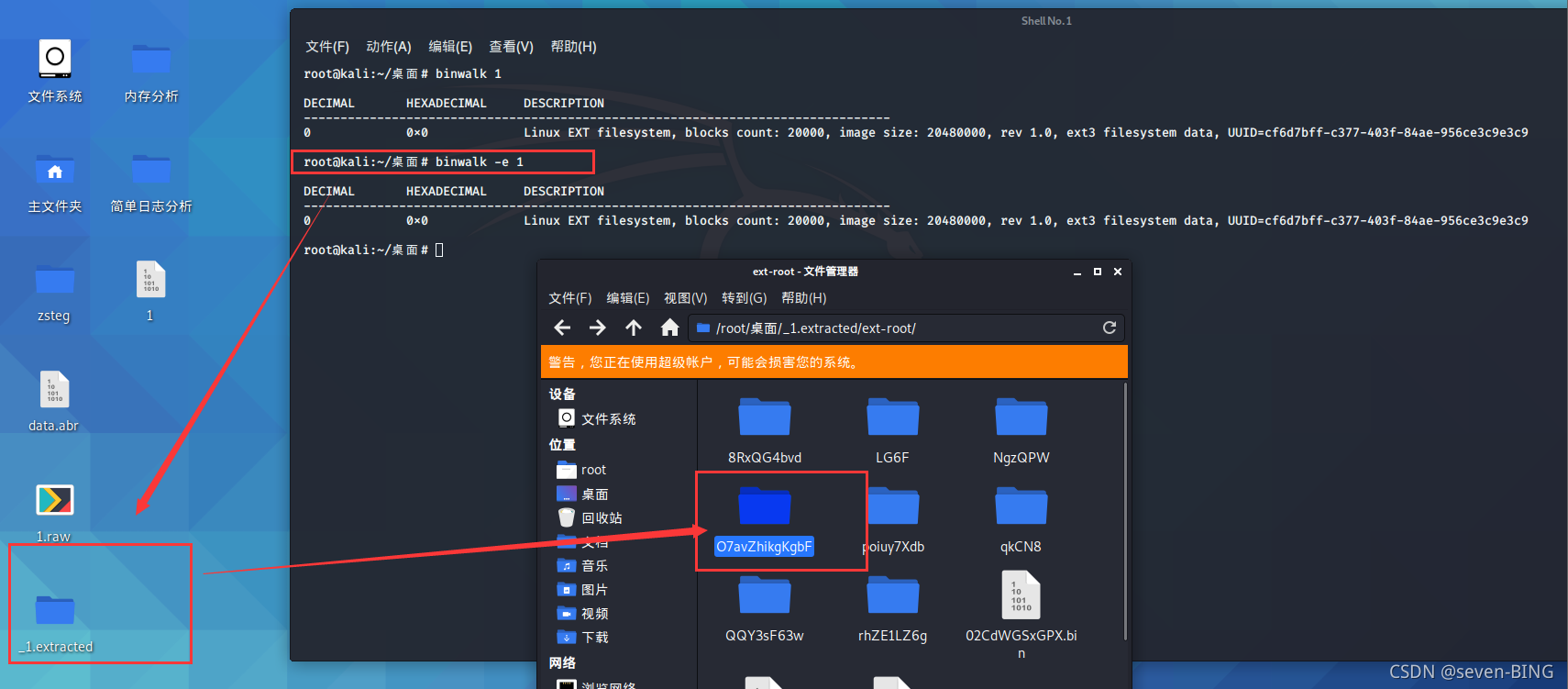
Task: Open 视图(V) menu in the file manager
Action: (686, 298)
